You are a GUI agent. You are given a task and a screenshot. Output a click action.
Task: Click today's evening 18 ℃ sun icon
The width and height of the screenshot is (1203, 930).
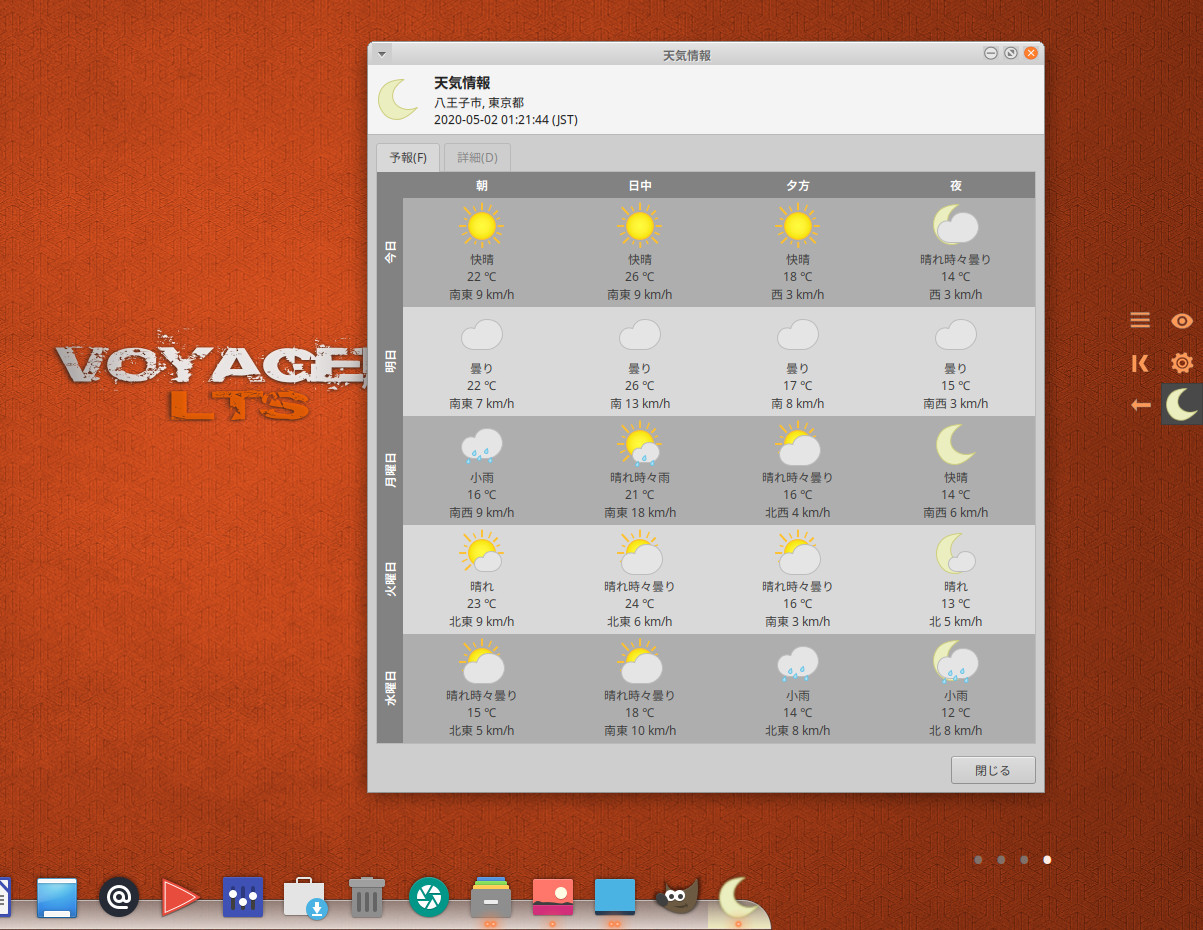pyautogui.click(x=797, y=226)
